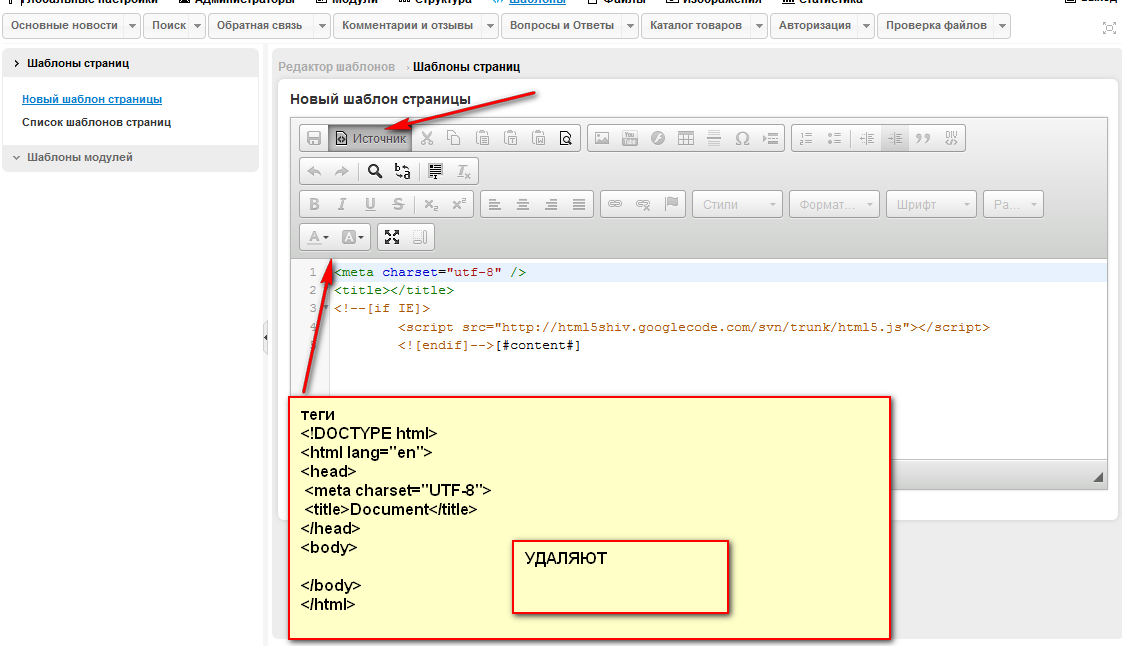Open the background color picker
Image resolution: width=1122 pixels, height=646 pixels.
tap(352, 237)
